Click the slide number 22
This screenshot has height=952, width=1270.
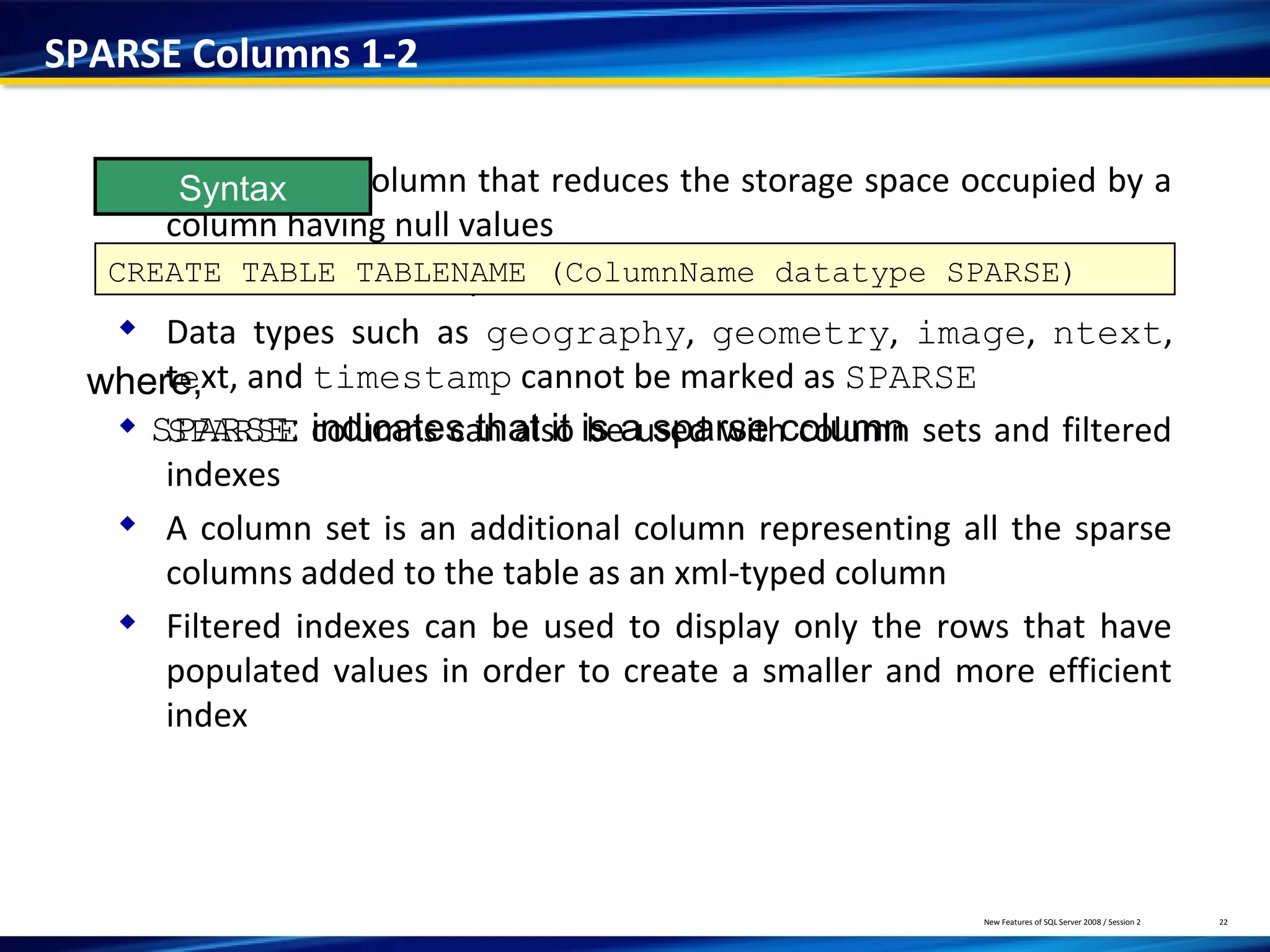(x=1223, y=922)
